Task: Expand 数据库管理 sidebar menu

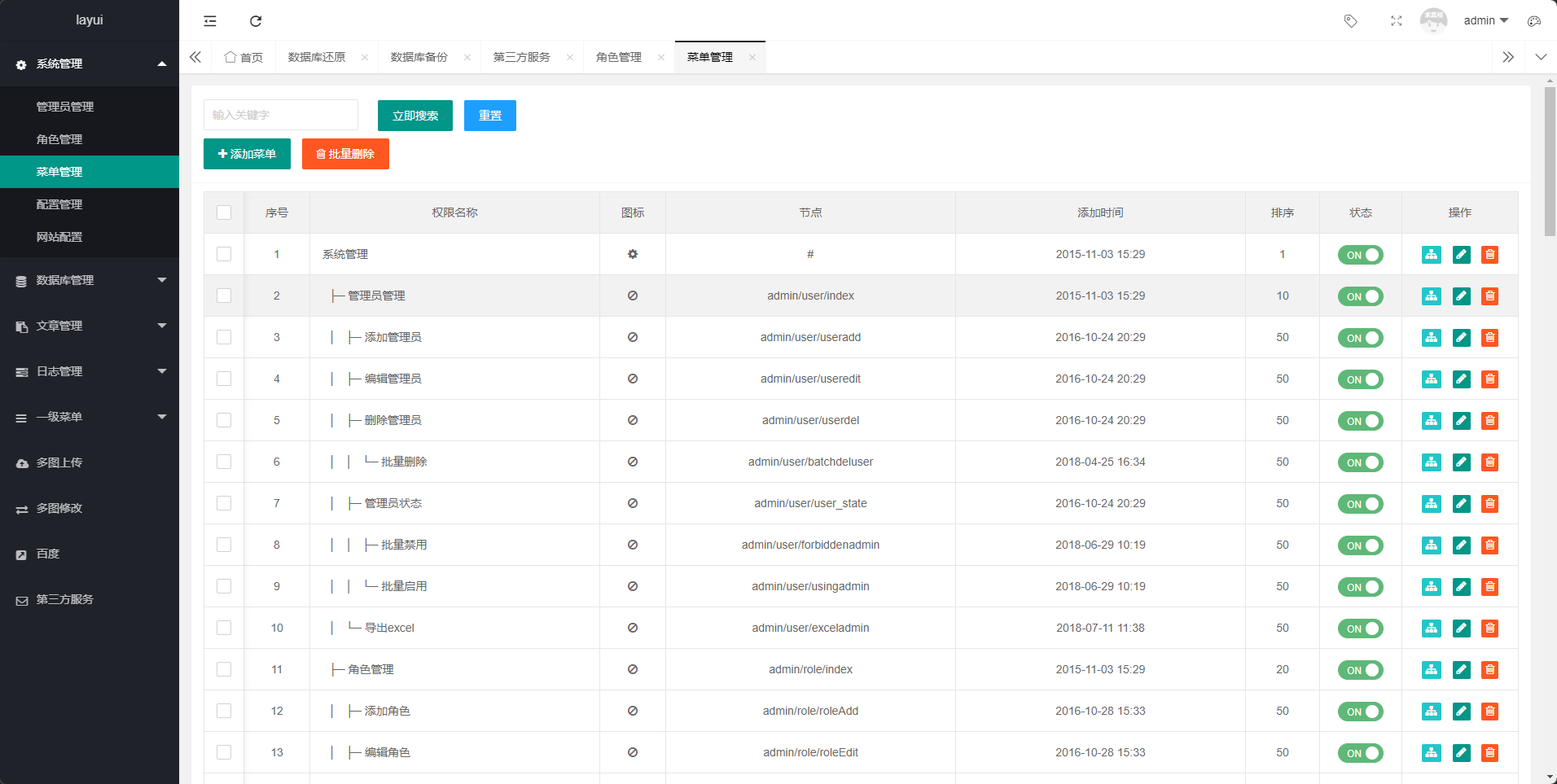Action: [90, 280]
